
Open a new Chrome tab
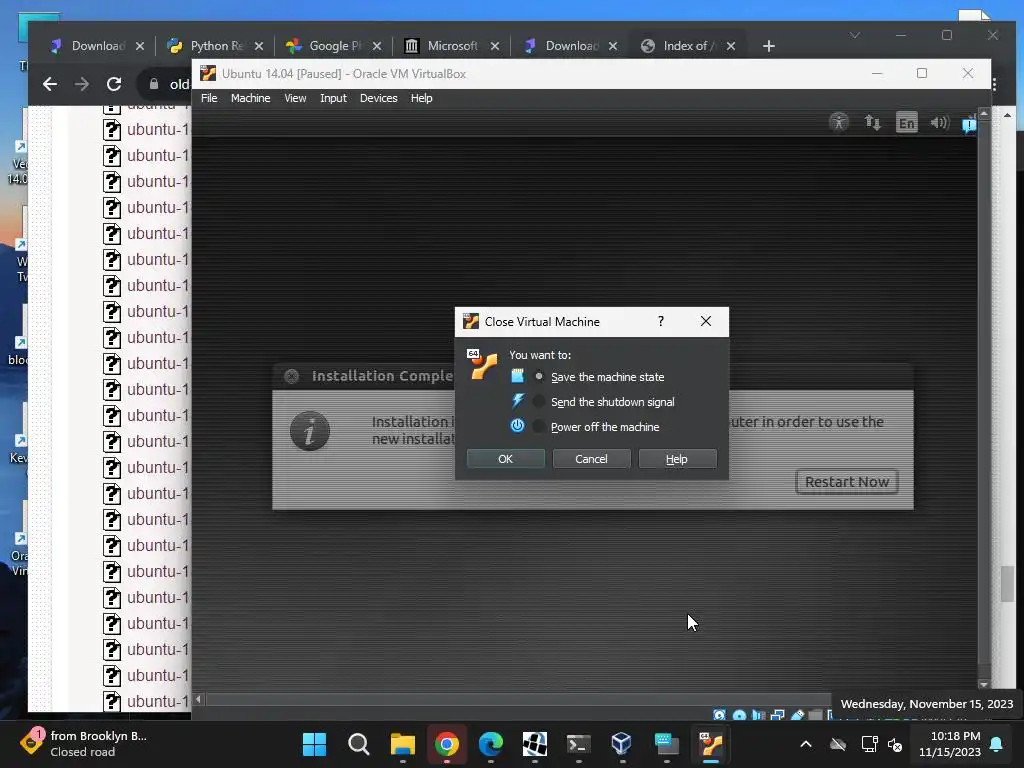click(x=769, y=46)
